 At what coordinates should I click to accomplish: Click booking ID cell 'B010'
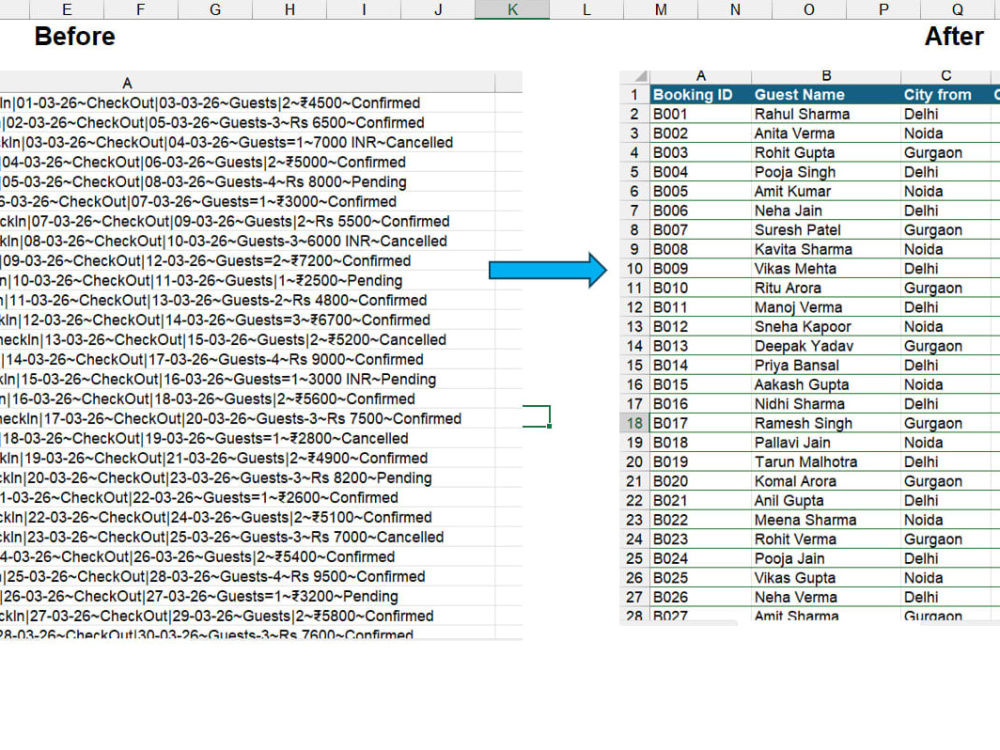tap(700, 288)
